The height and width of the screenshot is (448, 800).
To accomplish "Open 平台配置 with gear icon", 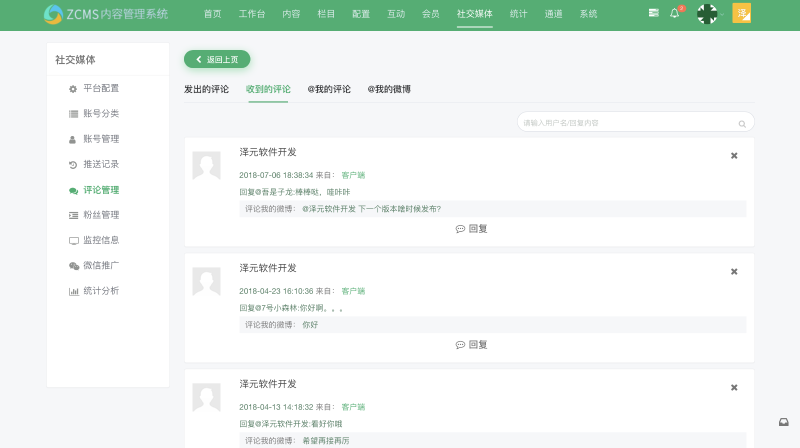I will (94, 88).
